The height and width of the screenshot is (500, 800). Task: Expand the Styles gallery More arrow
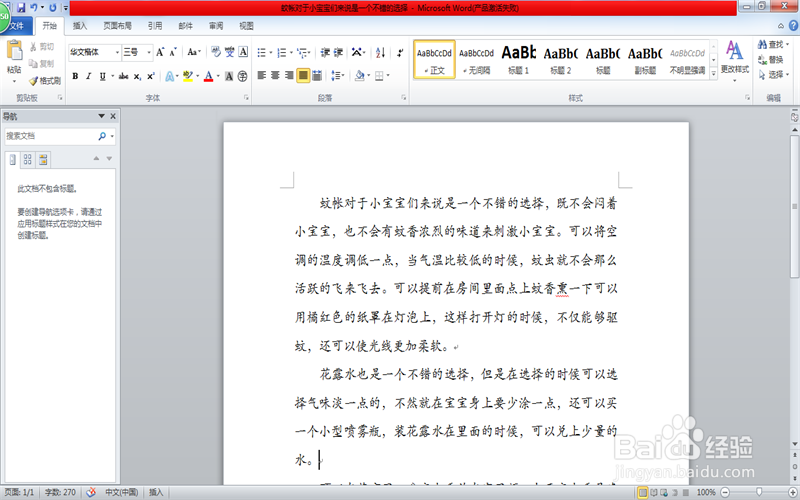pos(714,73)
